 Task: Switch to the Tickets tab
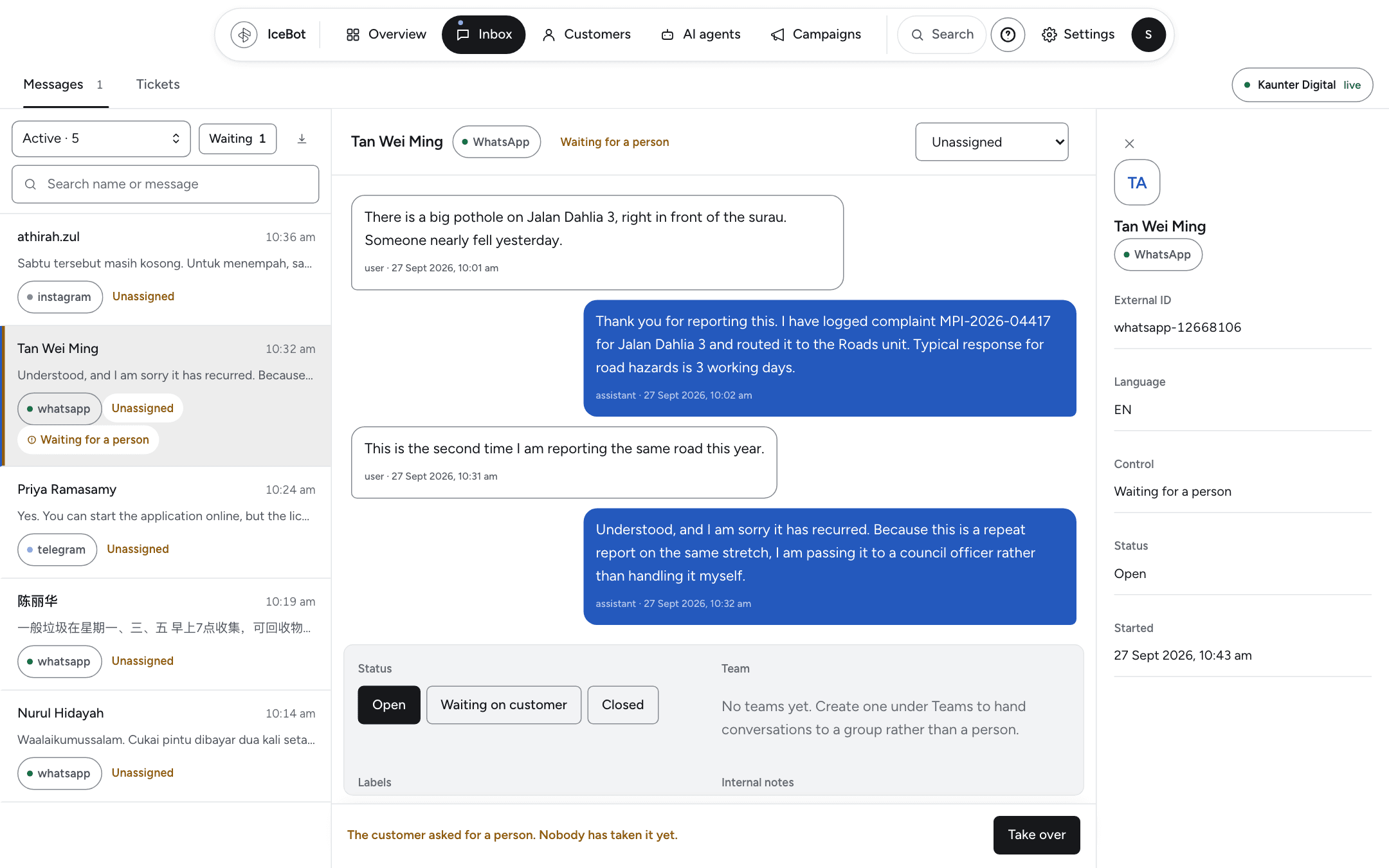point(158,84)
